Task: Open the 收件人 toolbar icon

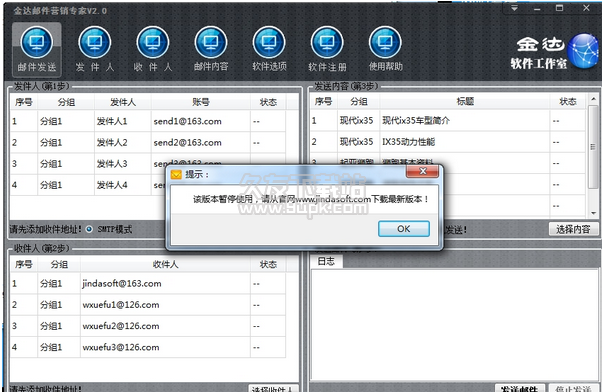Action: tap(153, 48)
